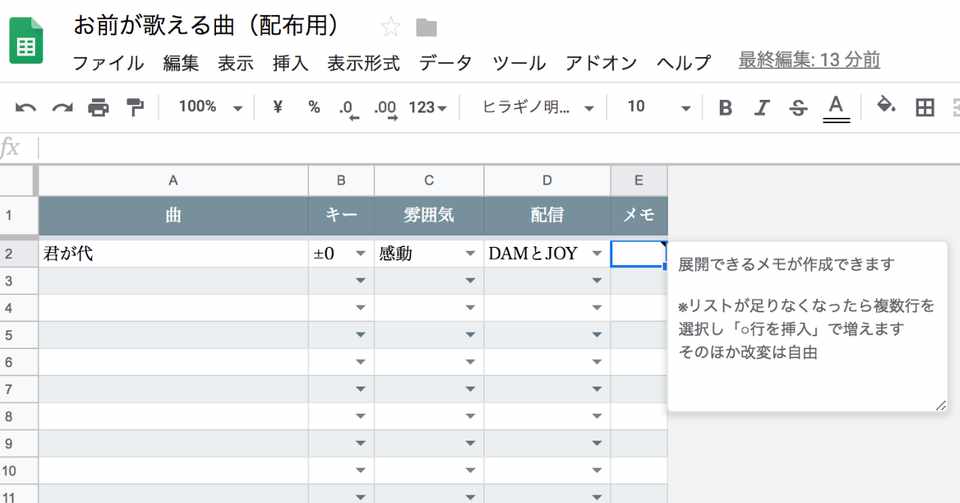Select the メモ header cell
The image size is (960, 503).
(x=639, y=215)
